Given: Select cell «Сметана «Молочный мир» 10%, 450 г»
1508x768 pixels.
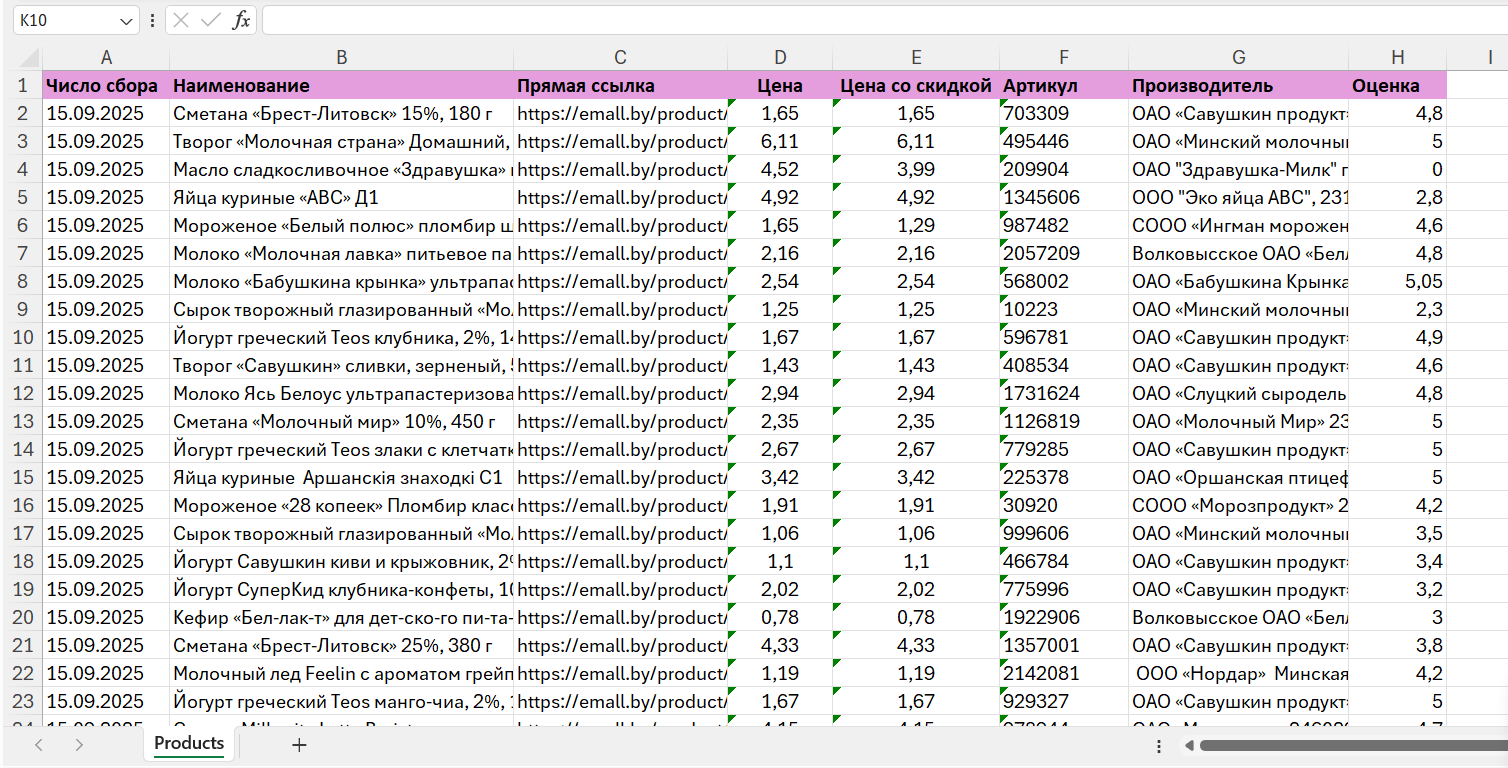Looking at the screenshot, I should (x=342, y=421).
